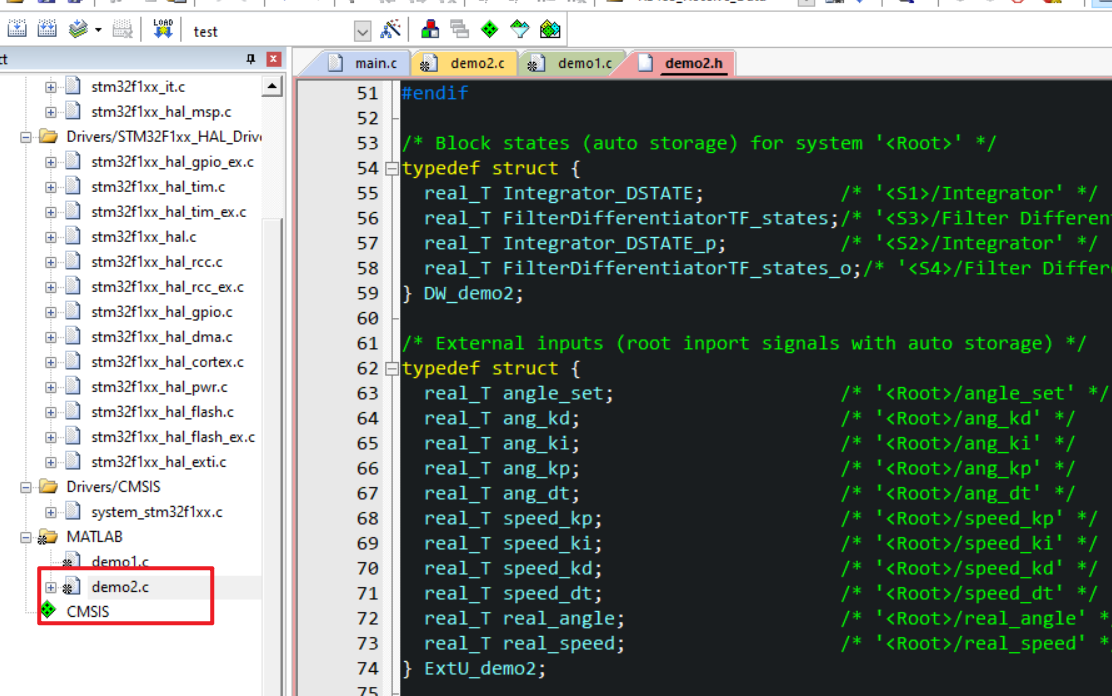The height and width of the screenshot is (696, 1112).
Task: Fold the ExtU_demo2 struct at line 62
Action: [x=391, y=369]
